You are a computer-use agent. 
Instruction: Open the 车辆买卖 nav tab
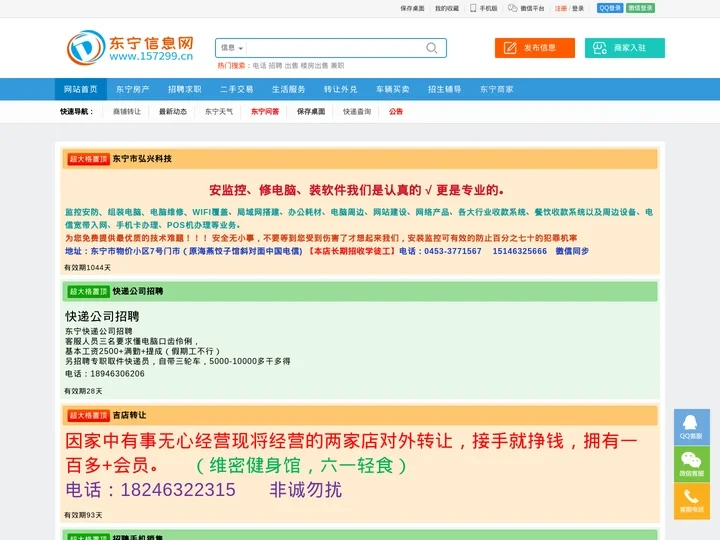(393, 89)
